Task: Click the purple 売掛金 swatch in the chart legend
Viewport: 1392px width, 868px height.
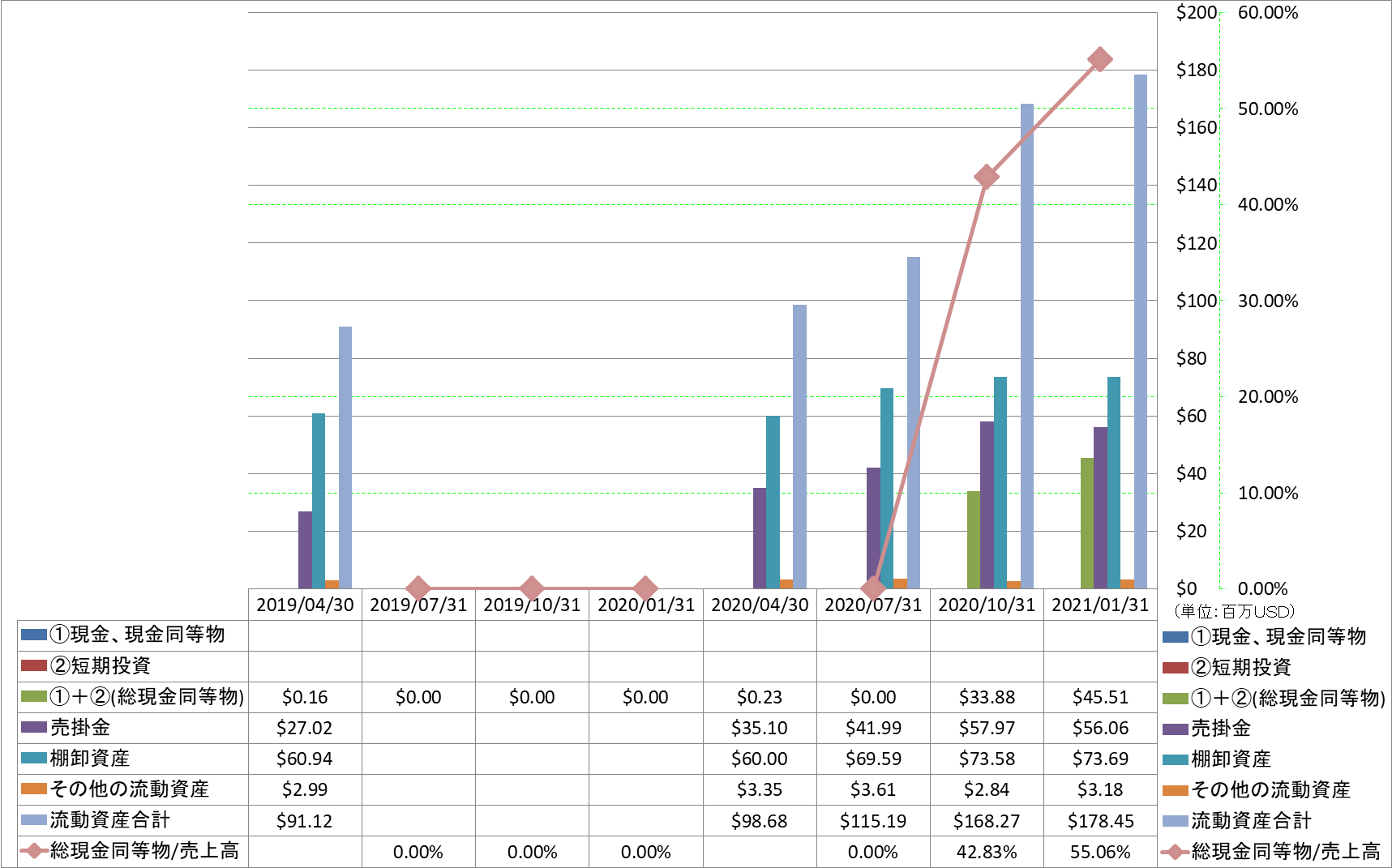Action: (1175, 729)
